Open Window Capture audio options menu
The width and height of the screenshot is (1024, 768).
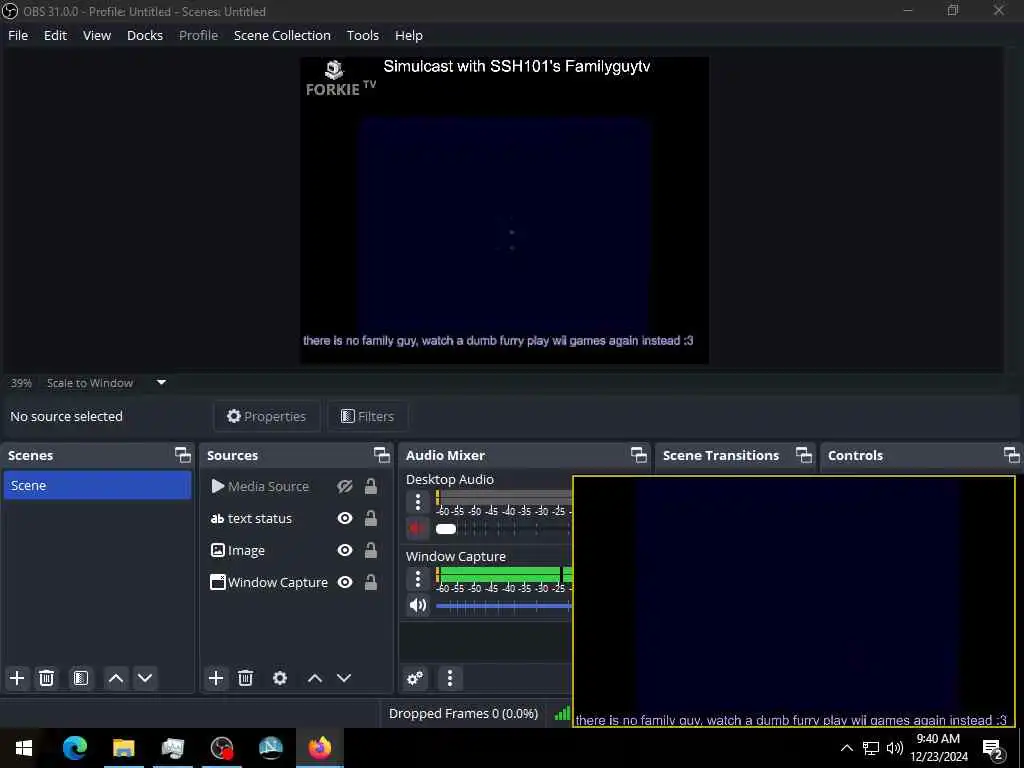pos(418,579)
